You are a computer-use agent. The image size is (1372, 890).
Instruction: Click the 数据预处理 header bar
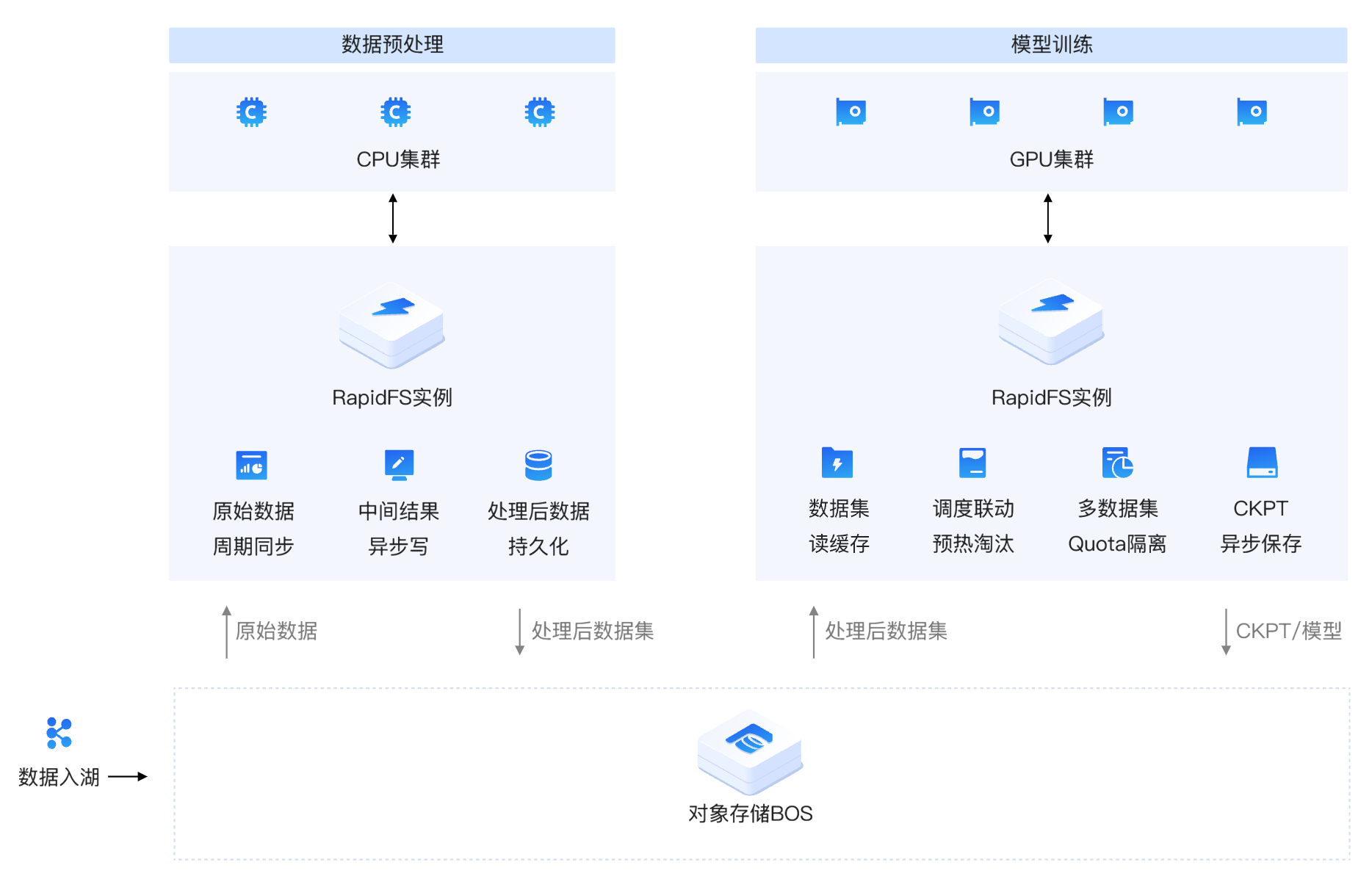click(392, 45)
